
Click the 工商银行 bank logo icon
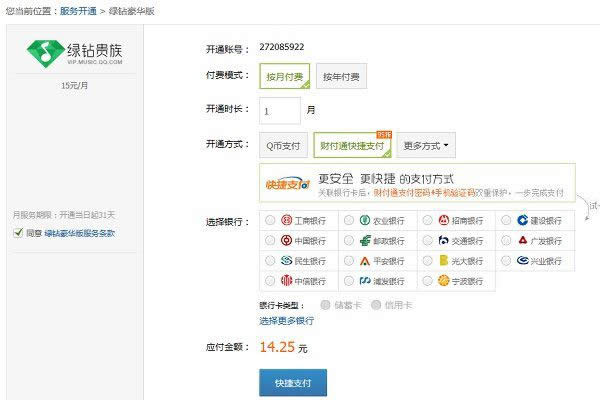pos(286,220)
